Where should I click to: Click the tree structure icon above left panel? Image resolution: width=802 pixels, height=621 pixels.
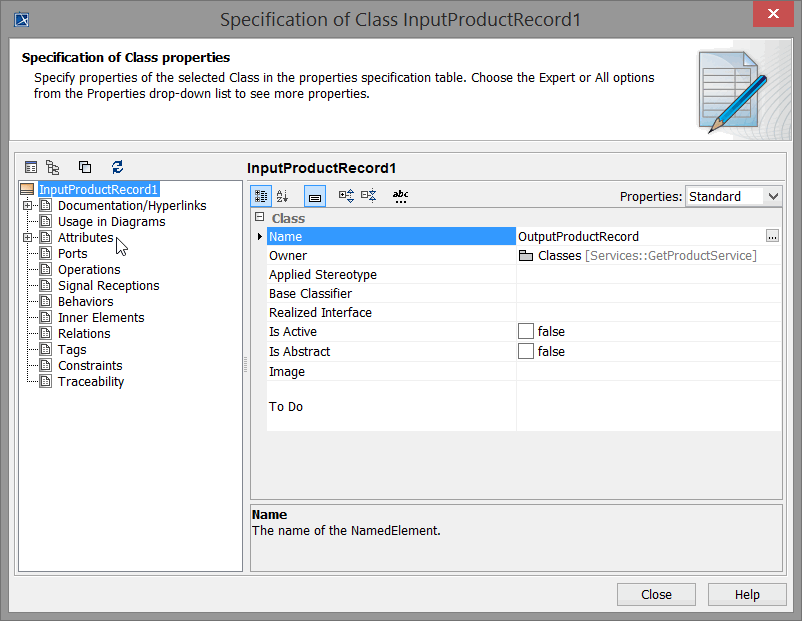point(53,167)
